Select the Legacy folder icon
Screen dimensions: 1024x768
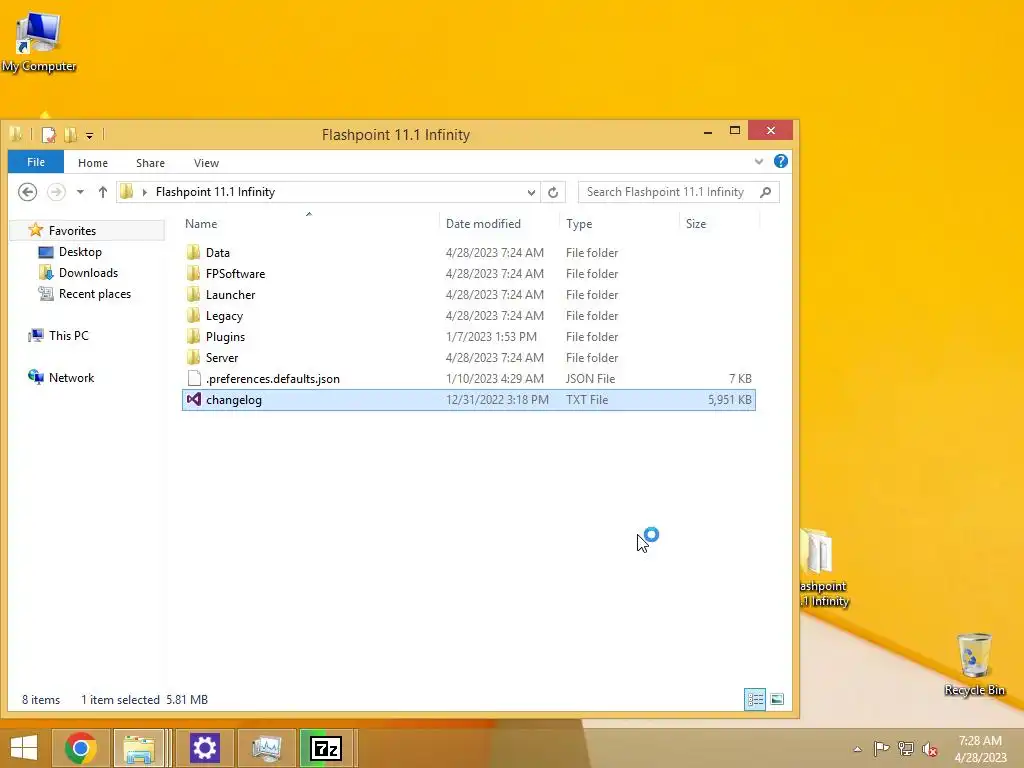point(193,315)
